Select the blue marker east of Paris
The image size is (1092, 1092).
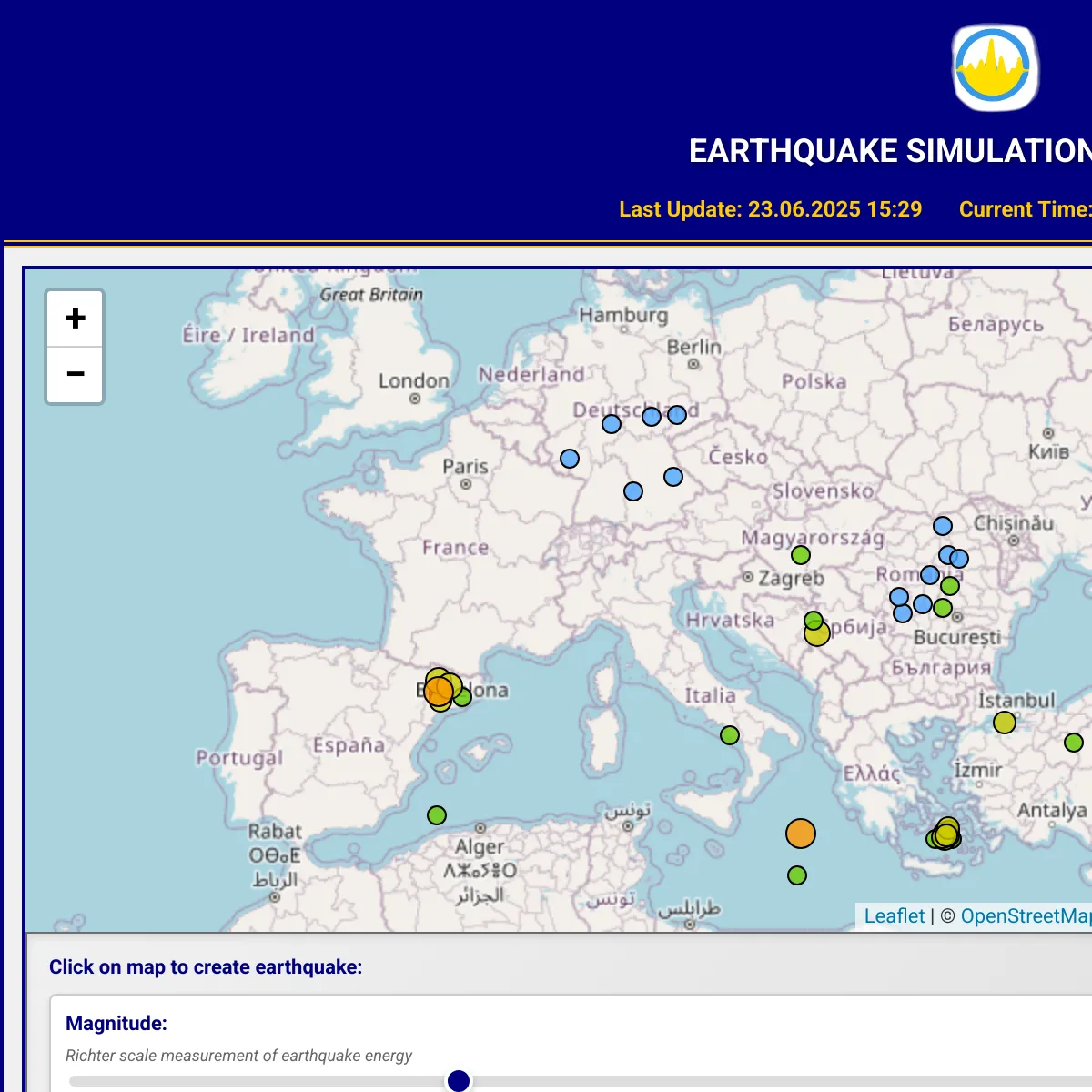(x=570, y=459)
